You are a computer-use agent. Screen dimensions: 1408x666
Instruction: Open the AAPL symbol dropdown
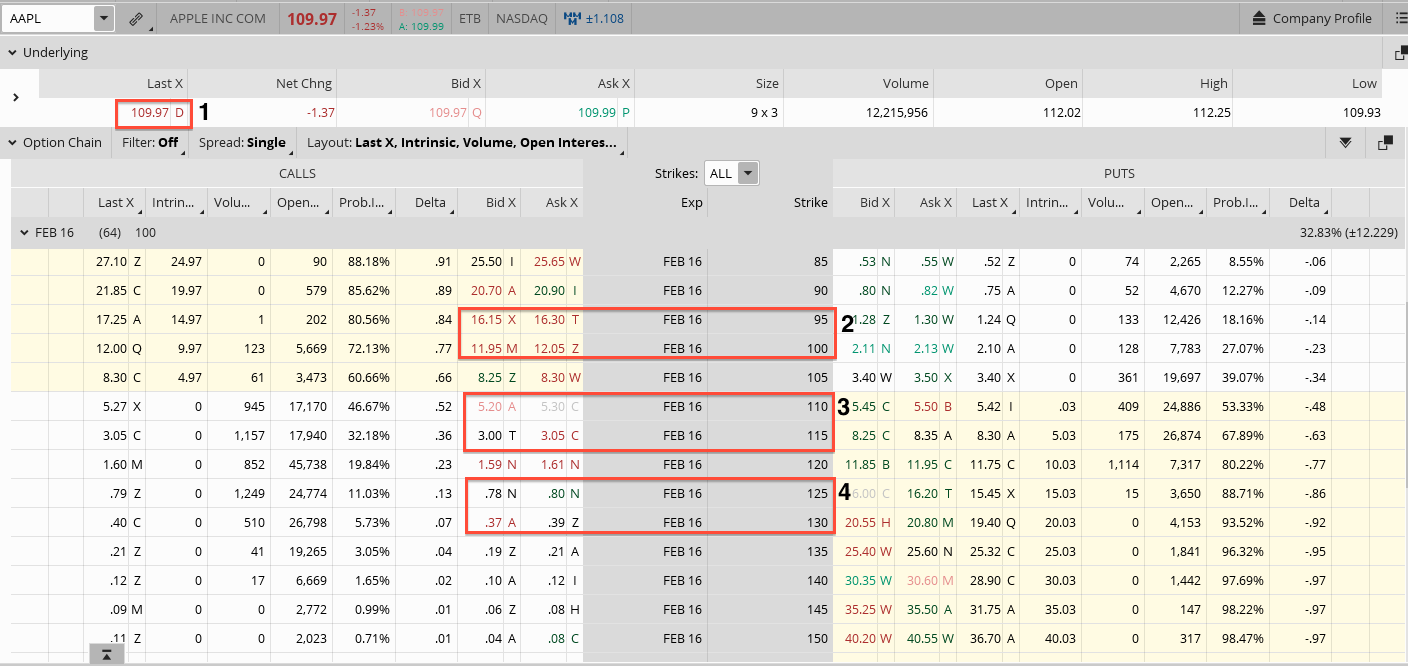pos(104,18)
